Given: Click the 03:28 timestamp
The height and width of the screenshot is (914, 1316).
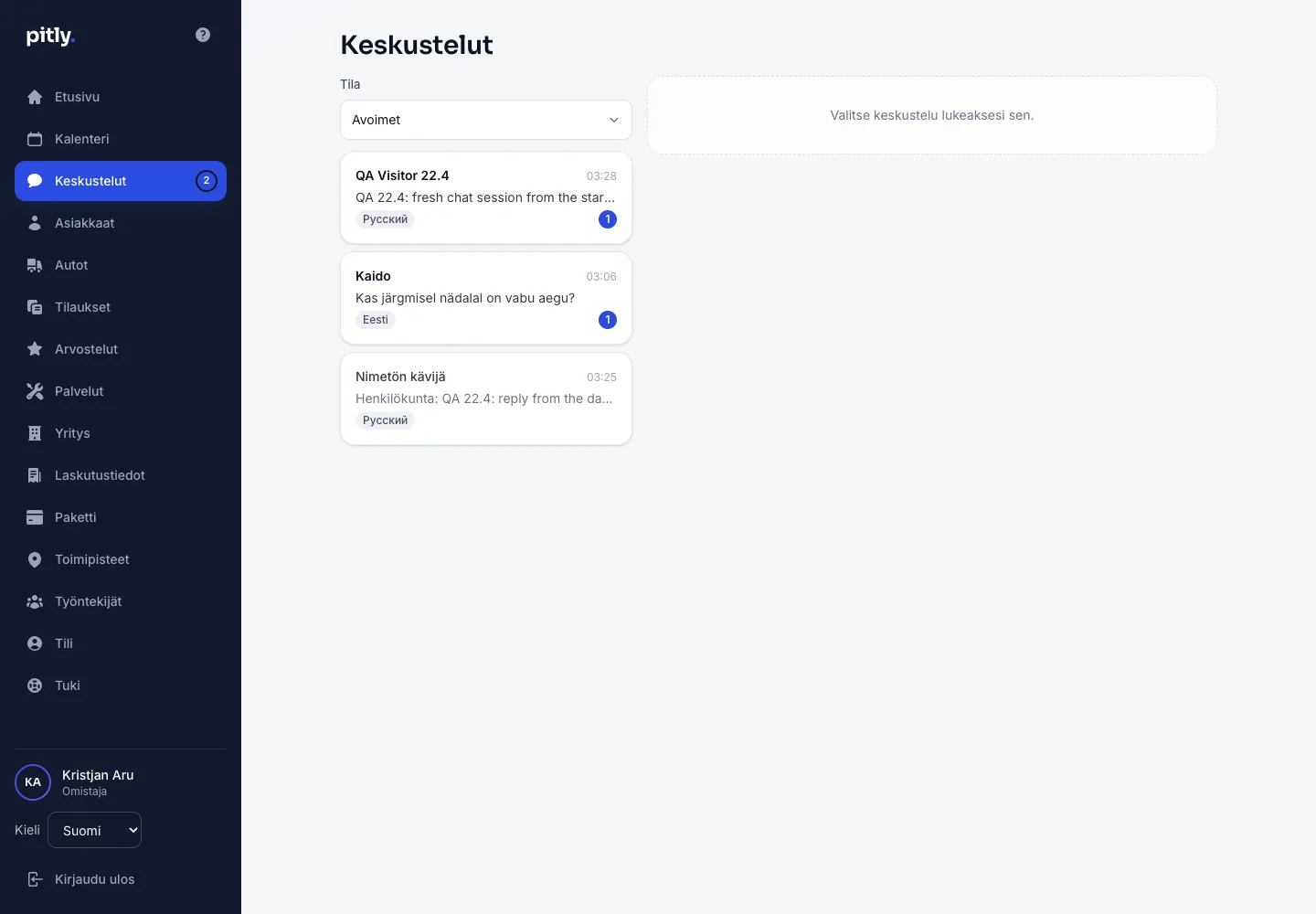Looking at the screenshot, I should pyautogui.click(x=601, y=176).
